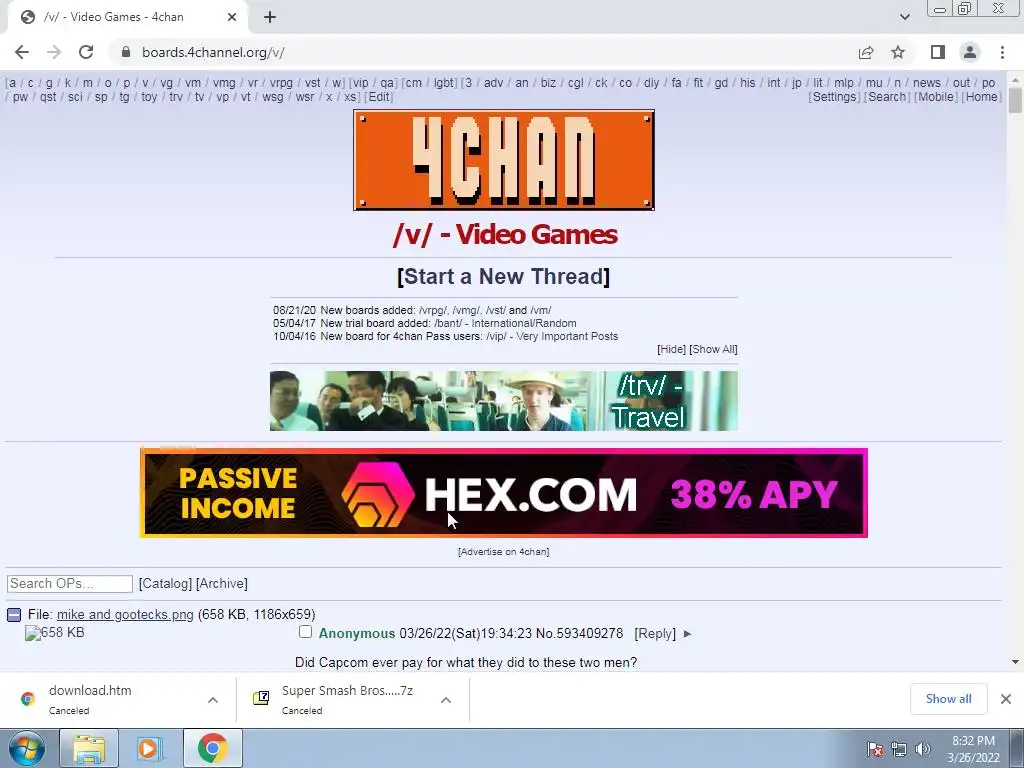
Task: Click the padlock site info icon
Action: 126,52
